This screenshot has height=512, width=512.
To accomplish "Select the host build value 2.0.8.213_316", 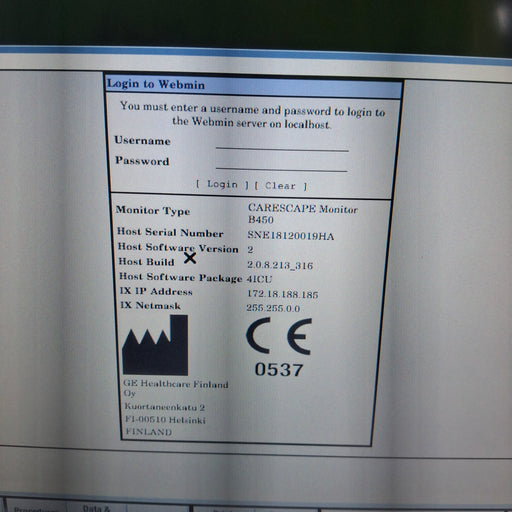I will (280, 265).
